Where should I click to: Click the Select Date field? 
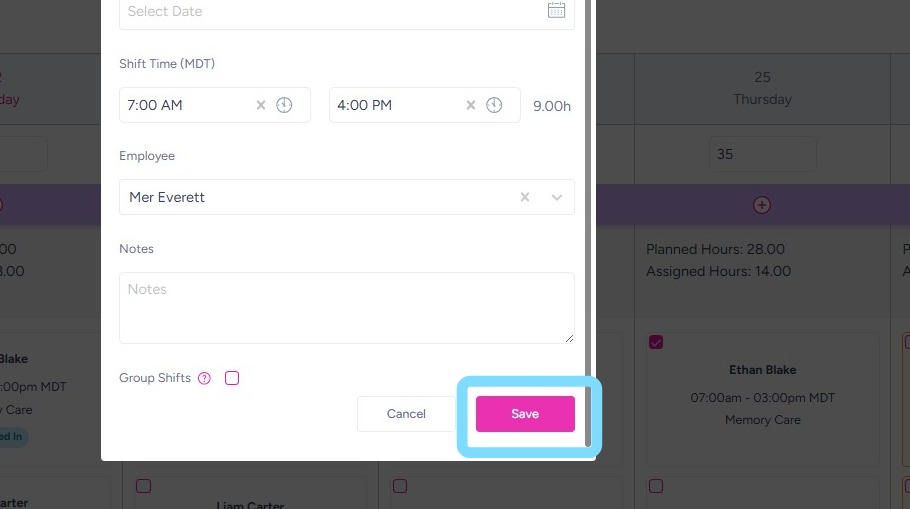click(x=330, y=12)
